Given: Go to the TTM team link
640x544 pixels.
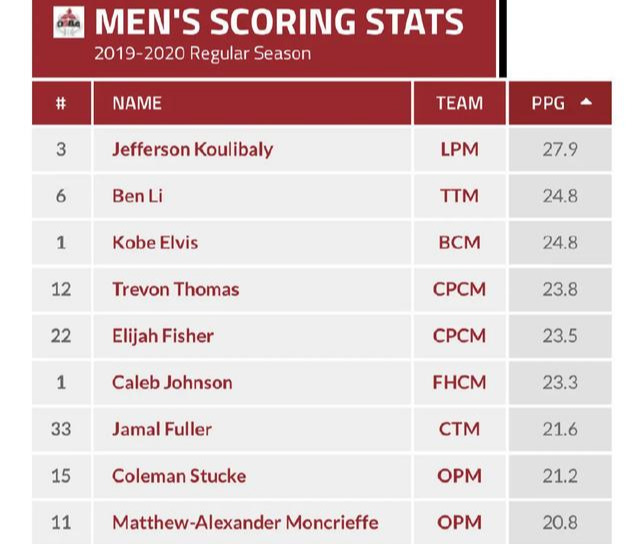Looking at the screenshot, I should pyautogui.click(x=459, y=196).
